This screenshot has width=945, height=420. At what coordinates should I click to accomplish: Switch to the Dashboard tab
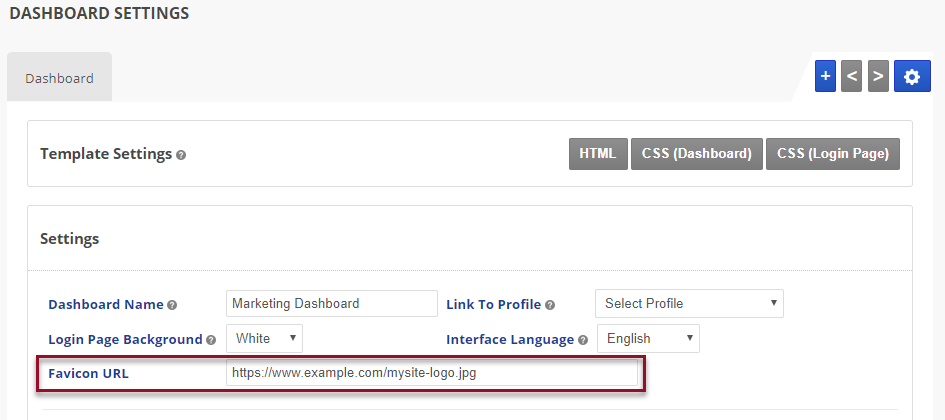tap(59, 78)
